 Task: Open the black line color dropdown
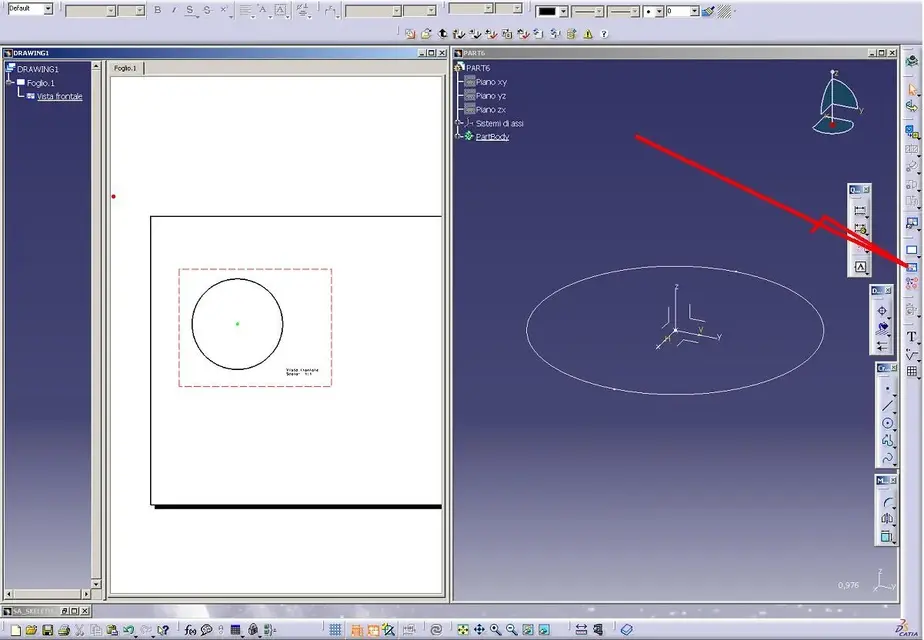pyautogui.click(x=563, y=11)
